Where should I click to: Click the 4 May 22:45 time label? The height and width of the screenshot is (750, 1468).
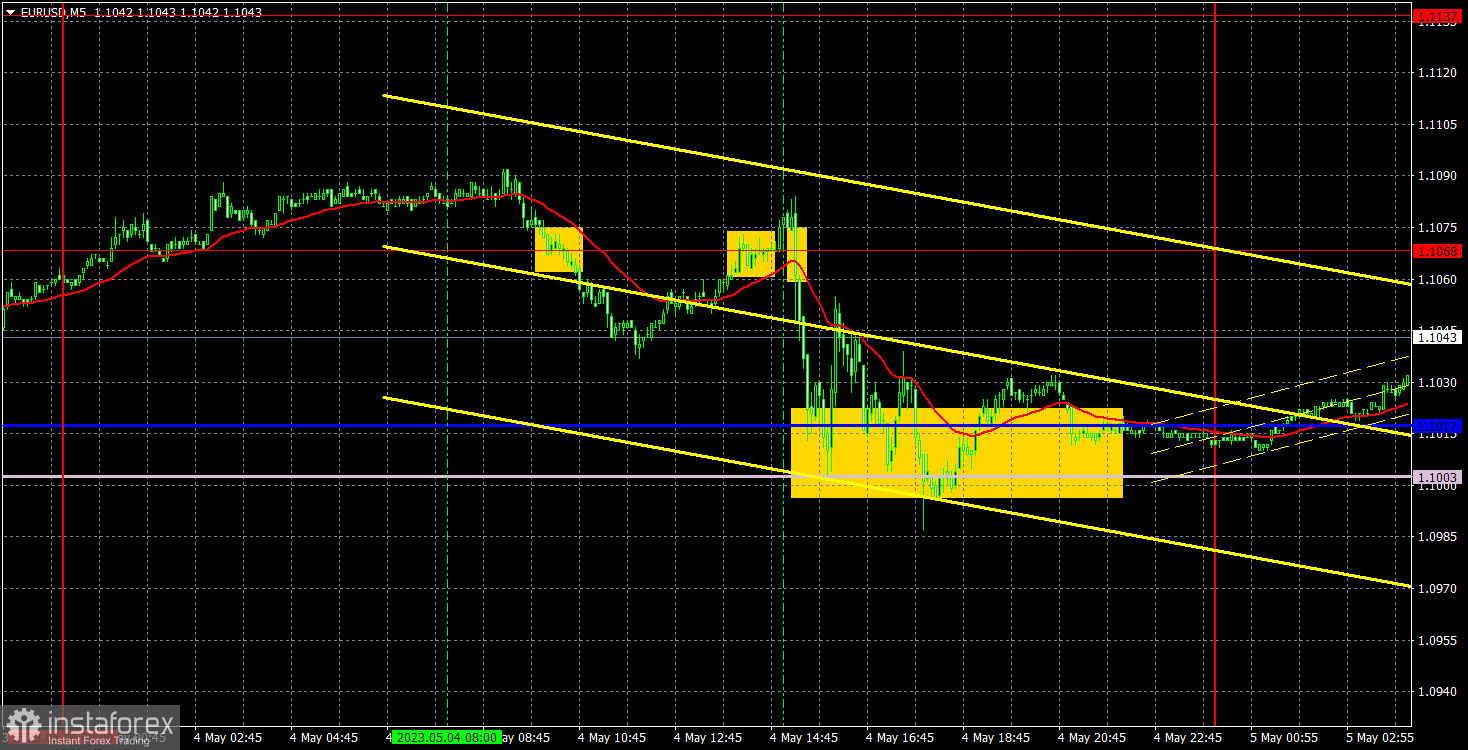1188,737
